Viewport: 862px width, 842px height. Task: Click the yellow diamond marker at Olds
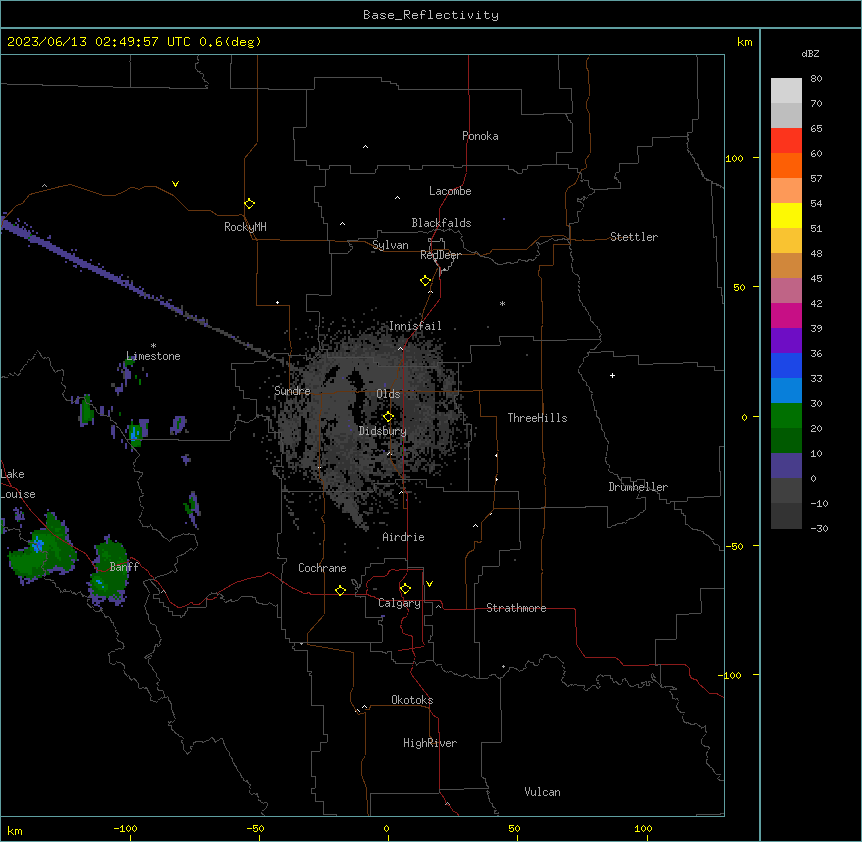click(x=388, y=417)
